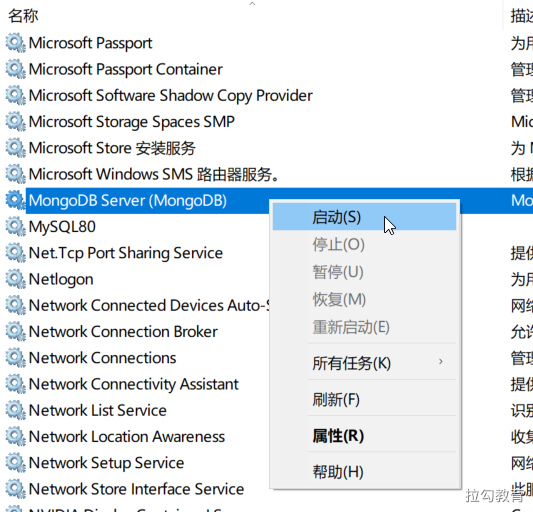Screen dimensions: 533x512
Task: Expand the 所有任务(K) submenu arrow
Action: click(x=441, y=362)
